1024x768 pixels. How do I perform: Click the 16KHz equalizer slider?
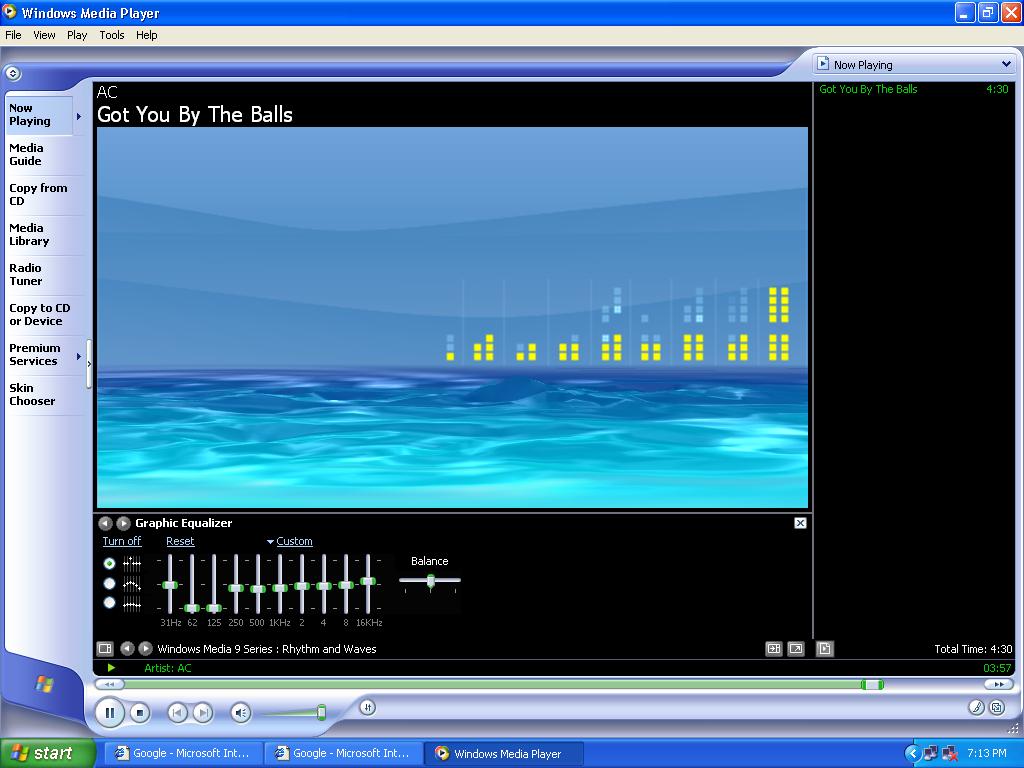368,581
